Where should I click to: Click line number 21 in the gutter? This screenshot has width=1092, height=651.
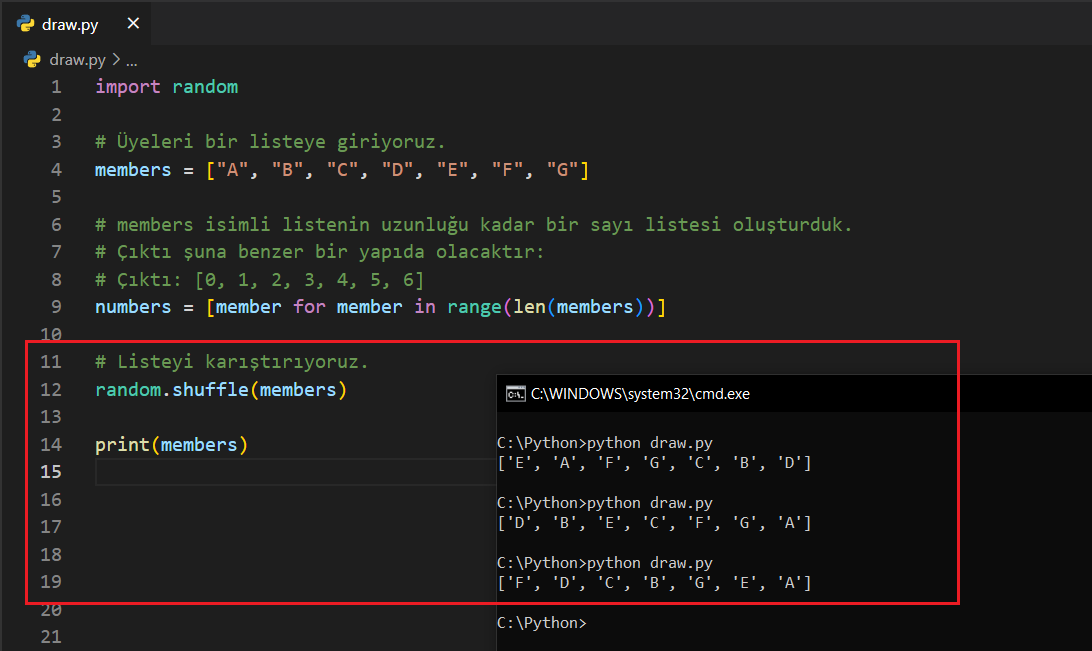pyautogui.click(x=51, y=637)
